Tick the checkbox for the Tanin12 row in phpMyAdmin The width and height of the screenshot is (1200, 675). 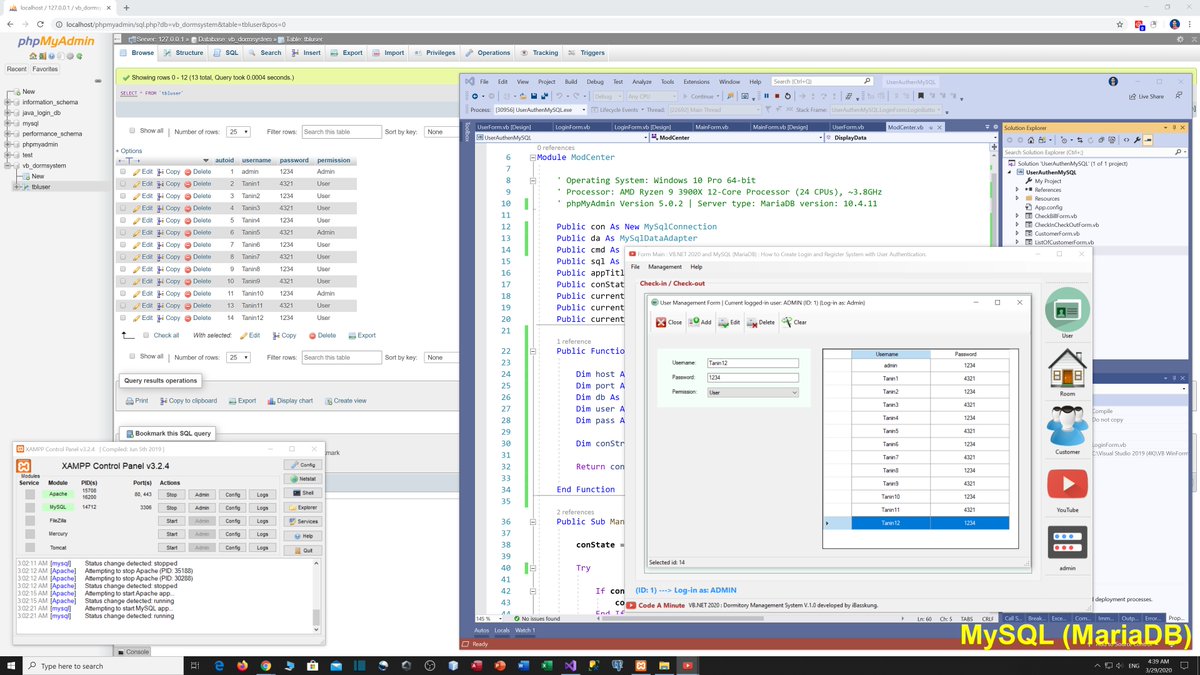[123, 318]
